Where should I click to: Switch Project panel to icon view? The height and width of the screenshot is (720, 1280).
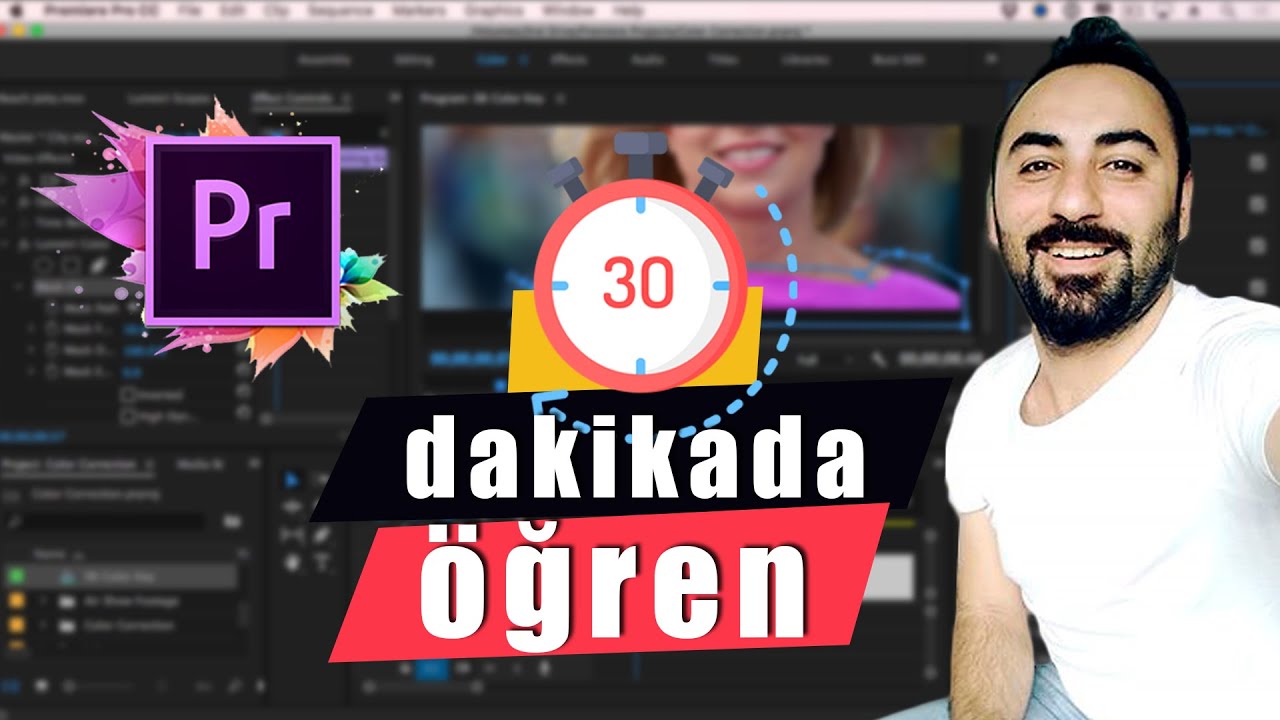(43, 687)
